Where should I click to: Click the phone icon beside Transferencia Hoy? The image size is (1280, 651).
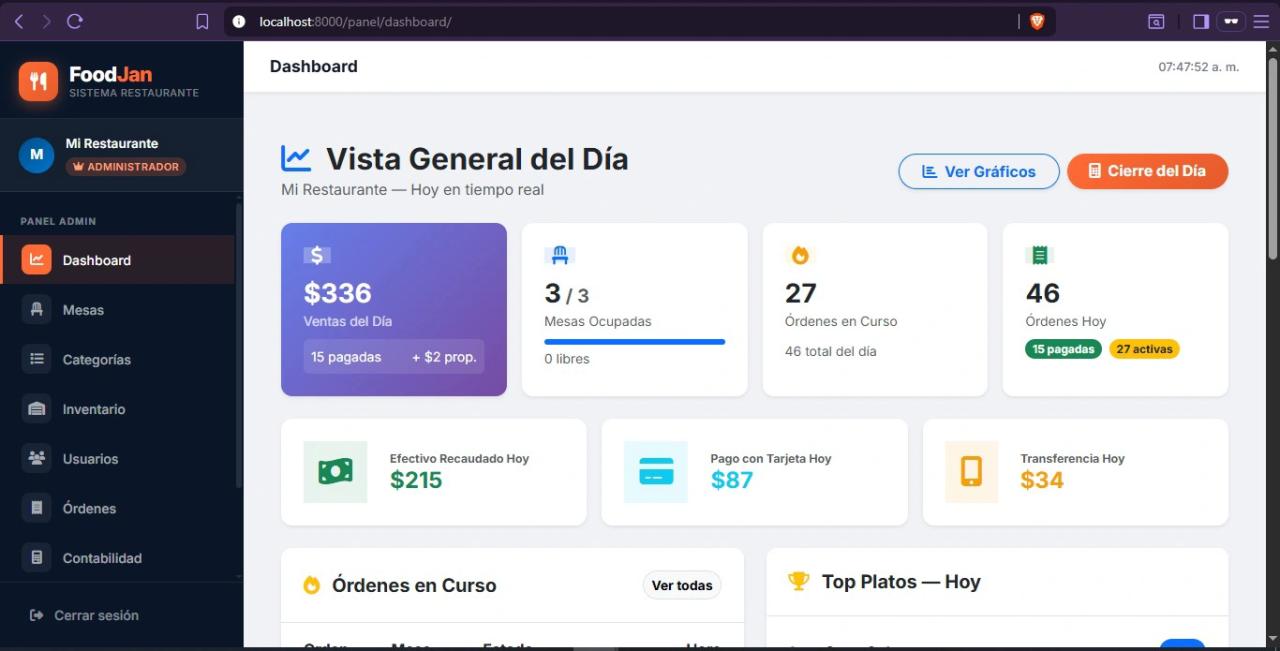pos(971,472)
